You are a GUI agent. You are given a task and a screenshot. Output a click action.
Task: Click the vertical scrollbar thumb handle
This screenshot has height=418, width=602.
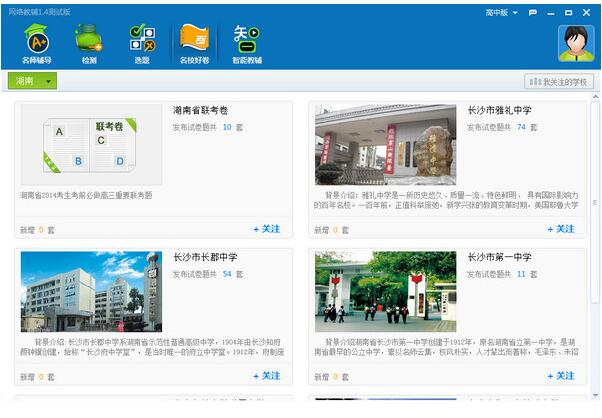595,203
